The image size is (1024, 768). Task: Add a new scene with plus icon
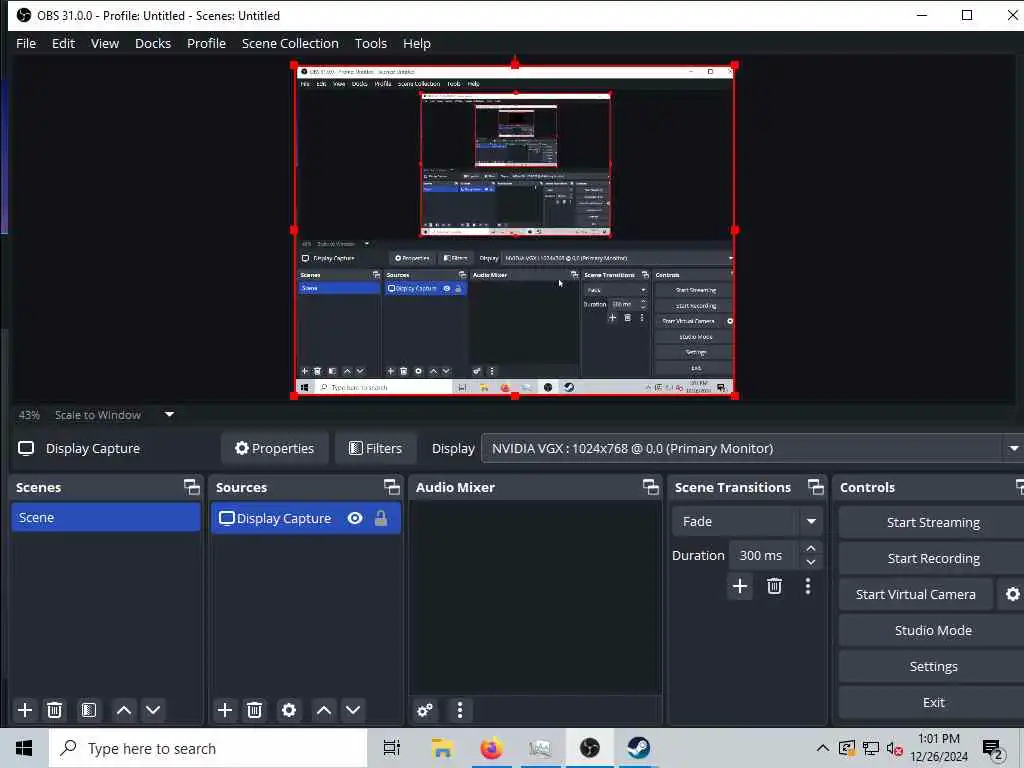click(25, 710)
